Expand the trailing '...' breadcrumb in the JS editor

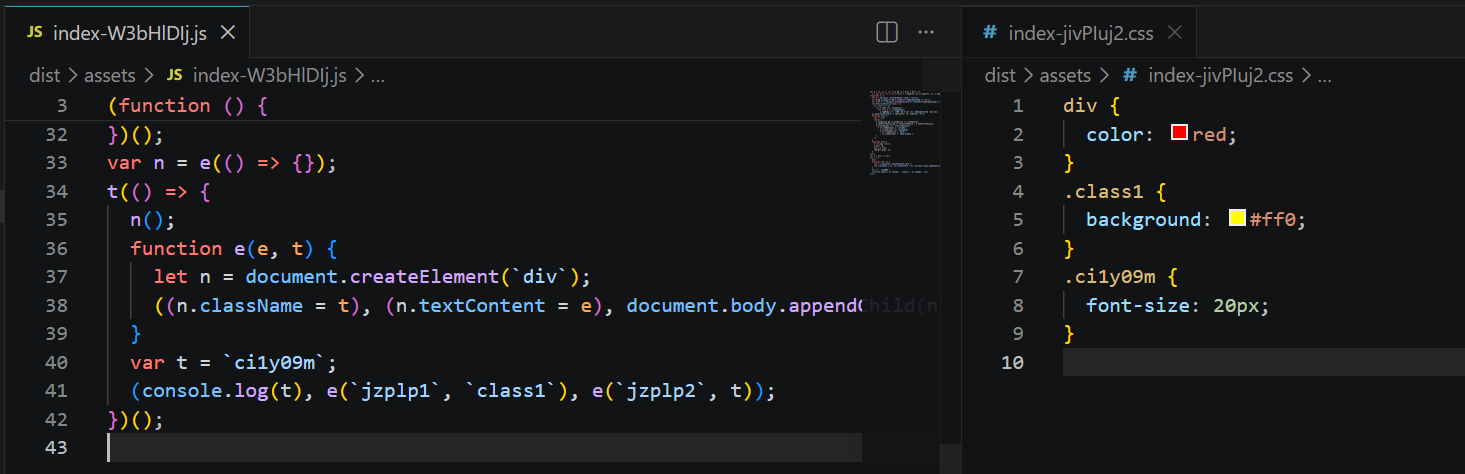[378, 75]
